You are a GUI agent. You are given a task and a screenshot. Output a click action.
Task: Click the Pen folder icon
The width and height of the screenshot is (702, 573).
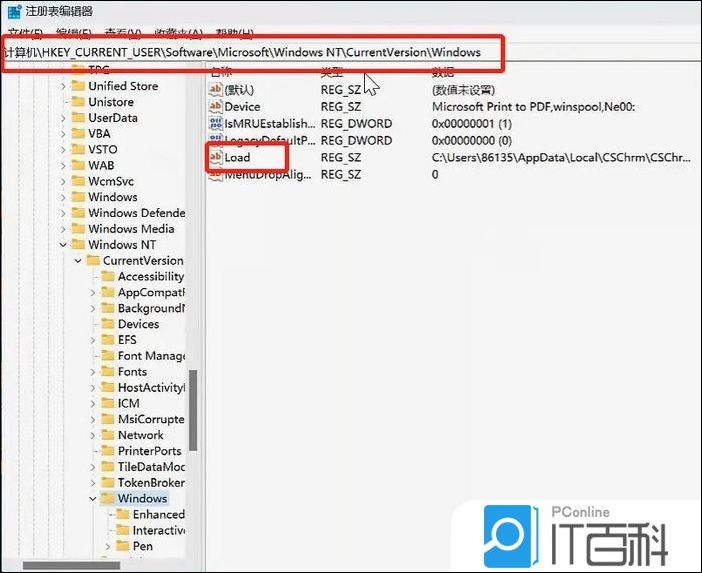click(123, 546)
